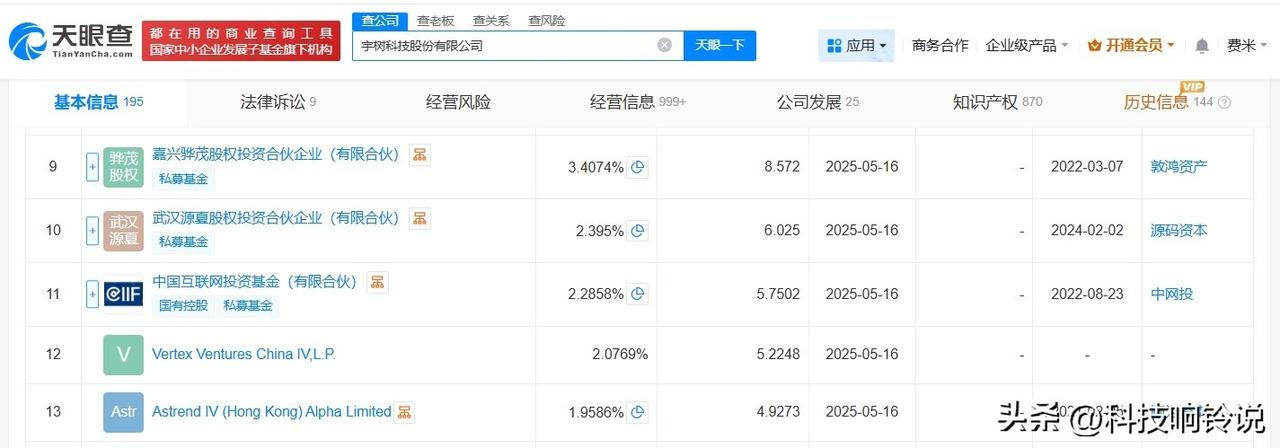Click shareholding detail icon beside 2.395%
The image size is (1280, 448).
click(x=638, y=231)
